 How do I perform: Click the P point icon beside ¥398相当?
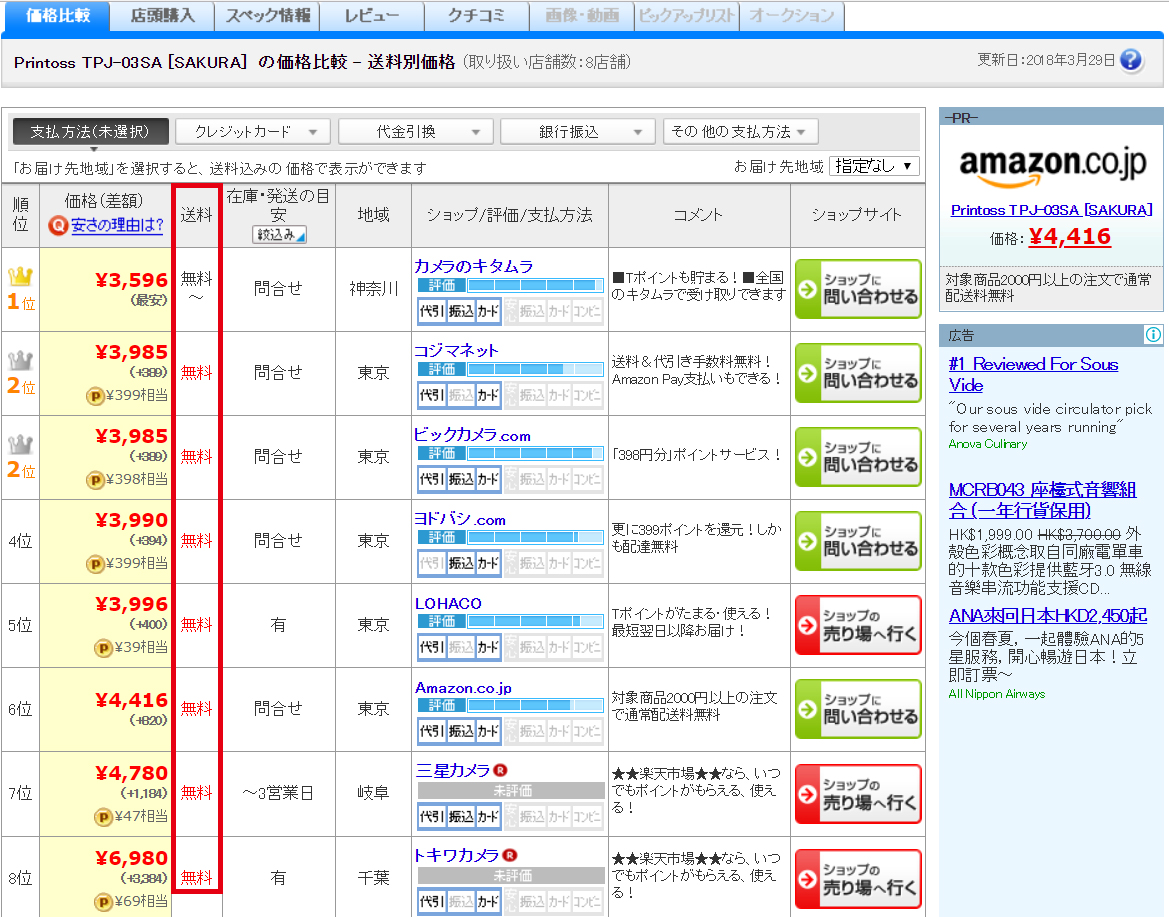(95, 480)
